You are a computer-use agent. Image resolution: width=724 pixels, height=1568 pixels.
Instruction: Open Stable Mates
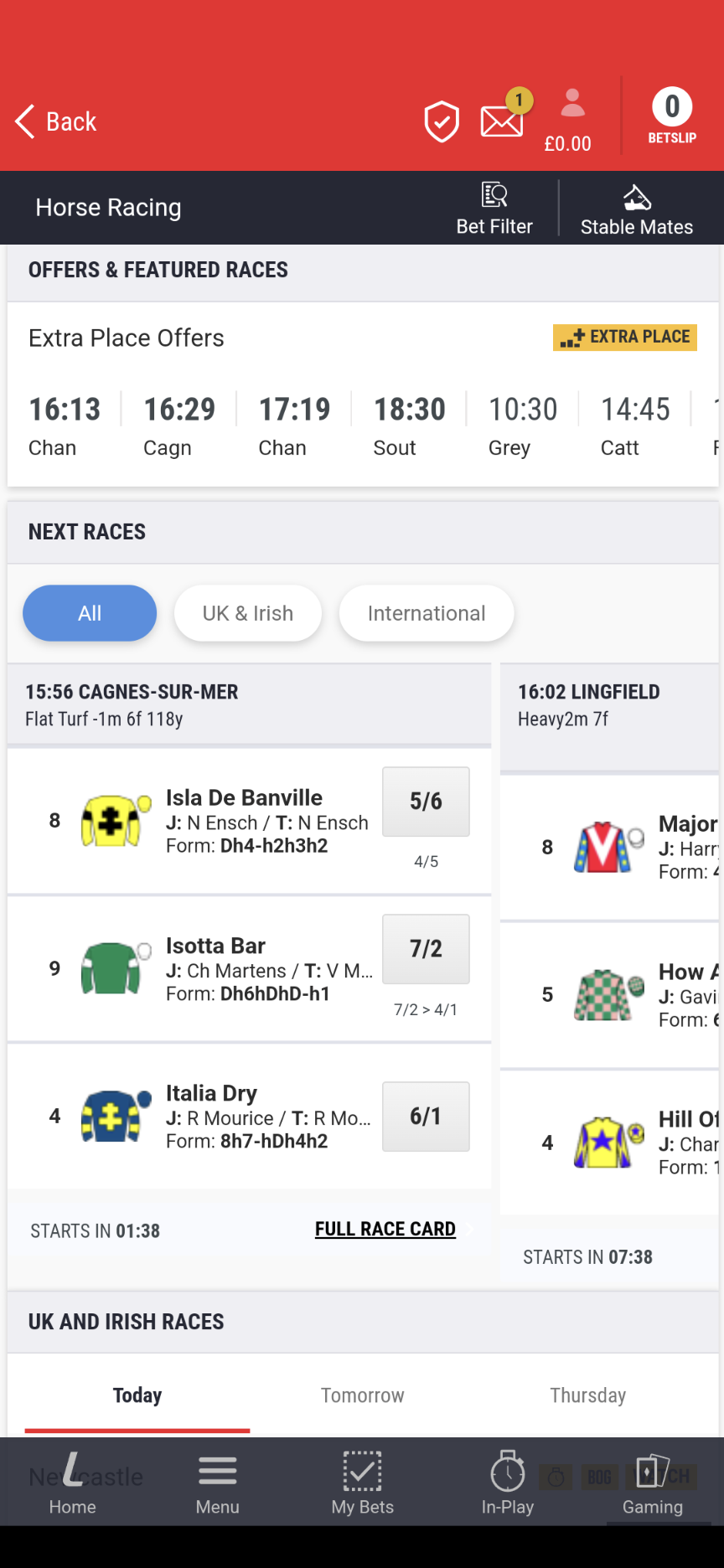[636, 207]
